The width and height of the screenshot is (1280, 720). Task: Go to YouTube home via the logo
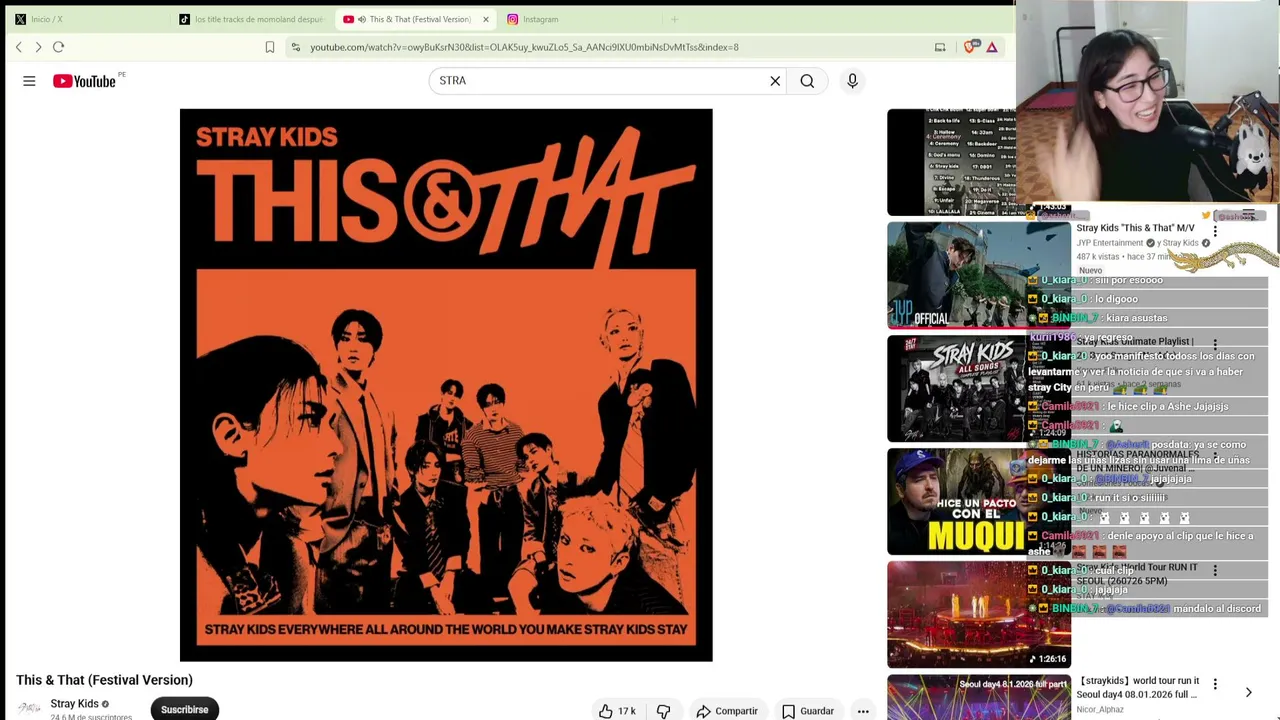click(x=85, y=81)
